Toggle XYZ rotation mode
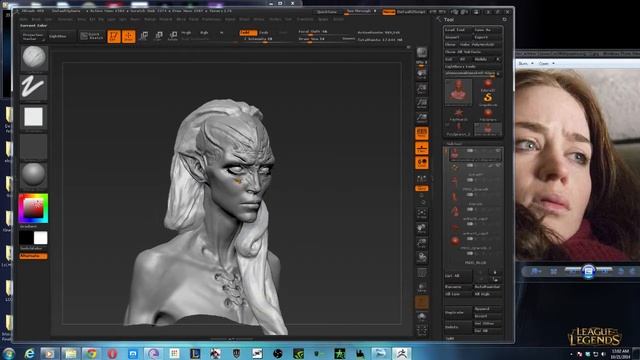 click(x=422, y=188)
